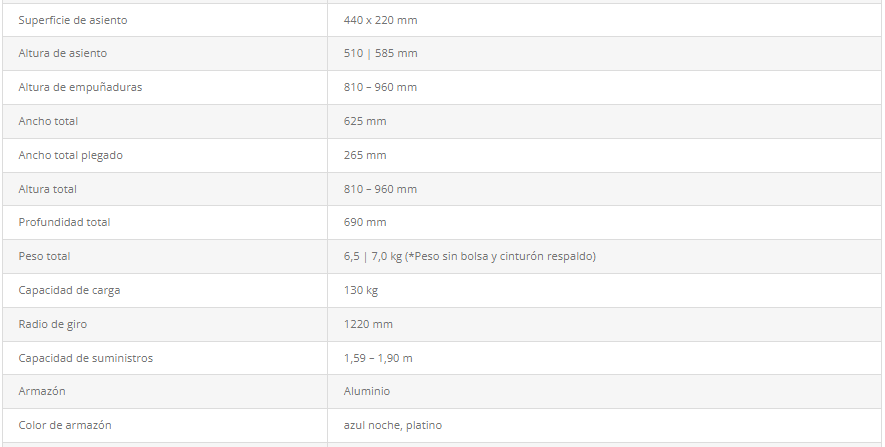This screenshot has height=447, width=885.
Task: Click the 'Ancho total plegado' label
Action: [x=70, y=155]
